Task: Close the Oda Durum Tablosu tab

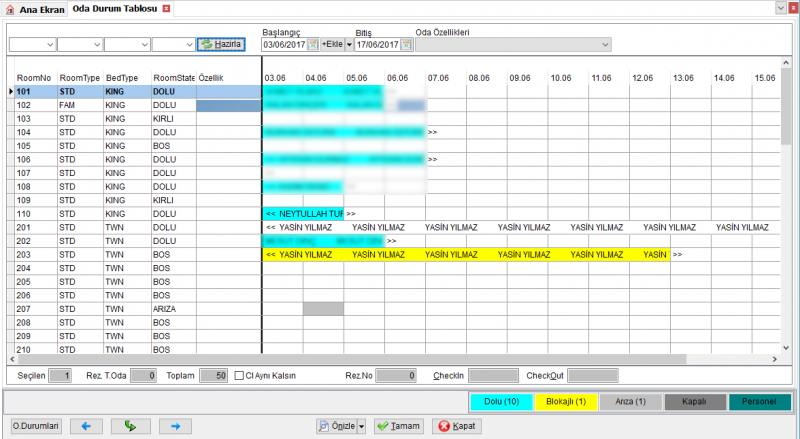Action: [166, 9]
